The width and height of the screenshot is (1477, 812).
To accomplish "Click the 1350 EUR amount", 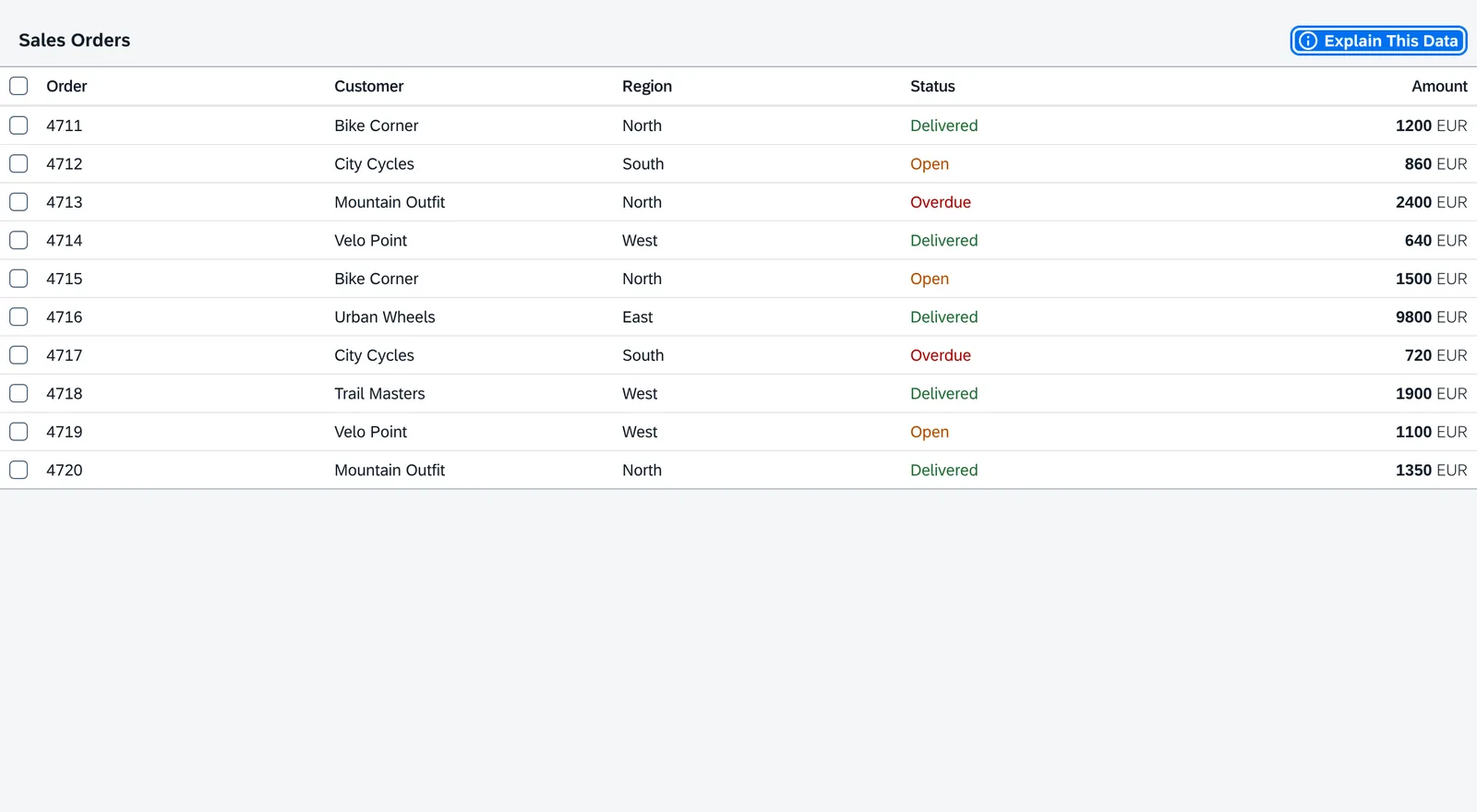I will pos(1431,470).
